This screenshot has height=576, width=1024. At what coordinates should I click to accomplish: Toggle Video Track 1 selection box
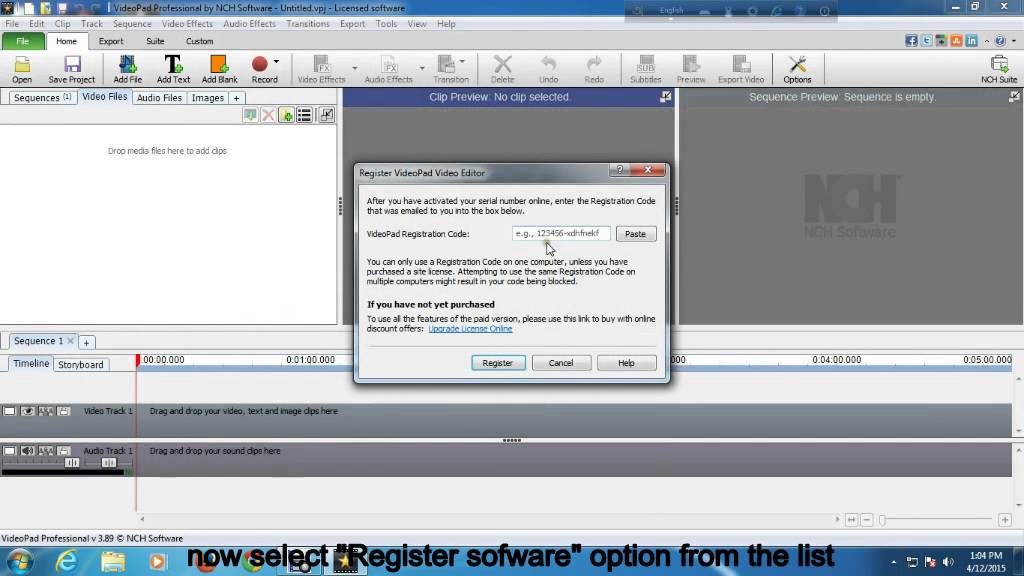click(x=9, y=411)
